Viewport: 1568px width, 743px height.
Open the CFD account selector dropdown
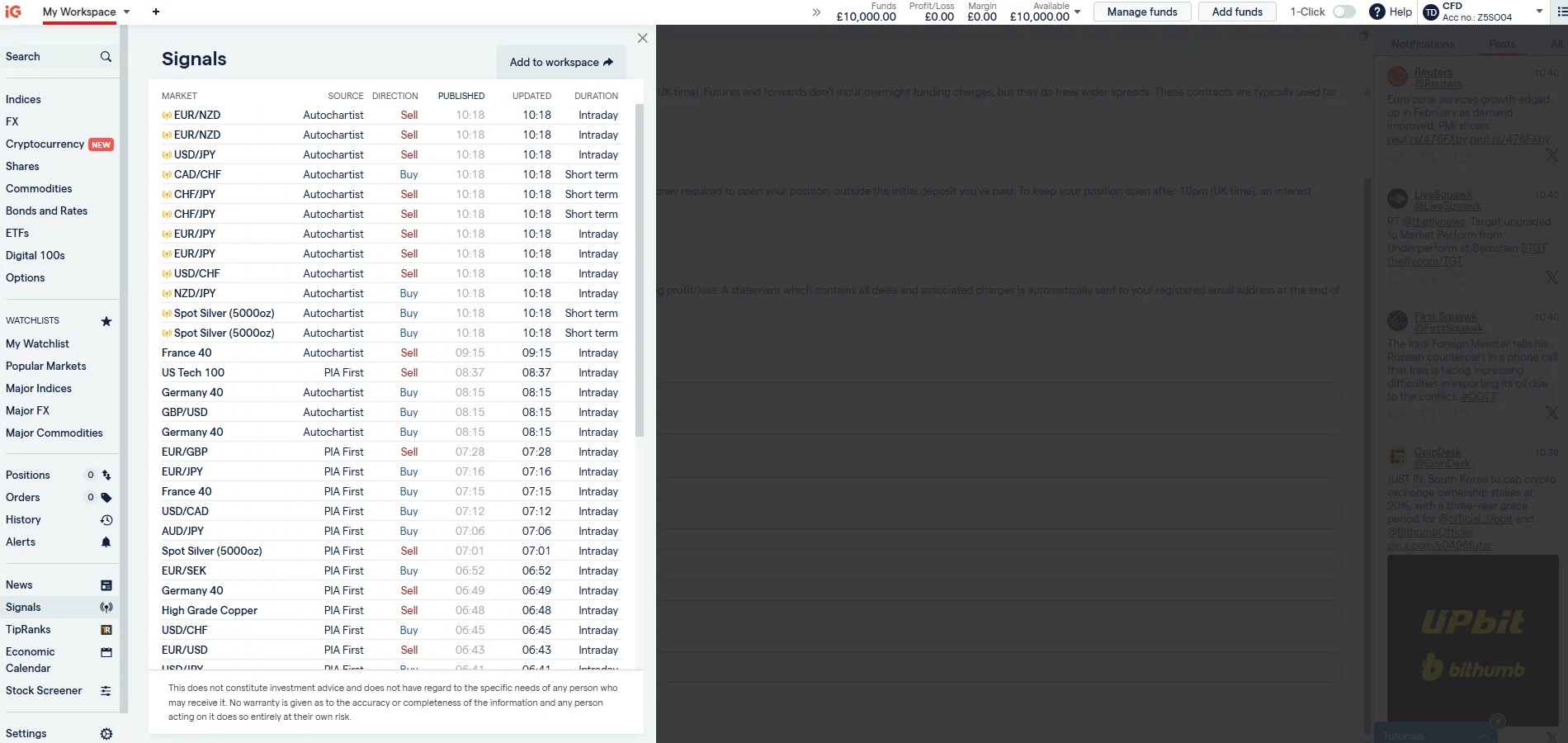click(x=1540, y=12)
